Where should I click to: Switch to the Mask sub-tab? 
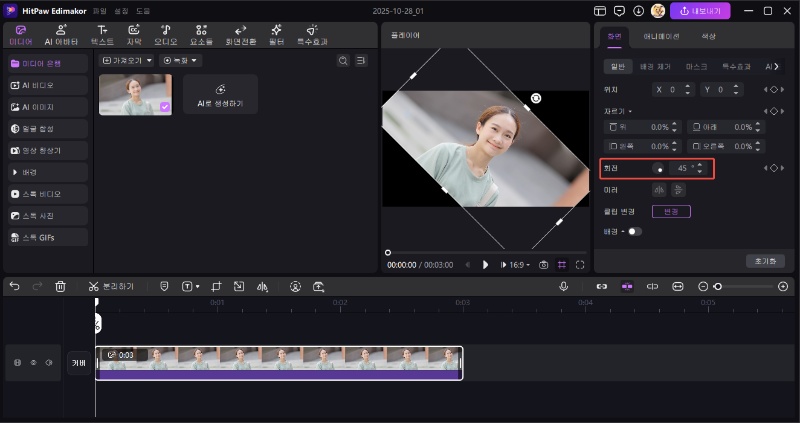pyautogui.click(x=696, y=66)
